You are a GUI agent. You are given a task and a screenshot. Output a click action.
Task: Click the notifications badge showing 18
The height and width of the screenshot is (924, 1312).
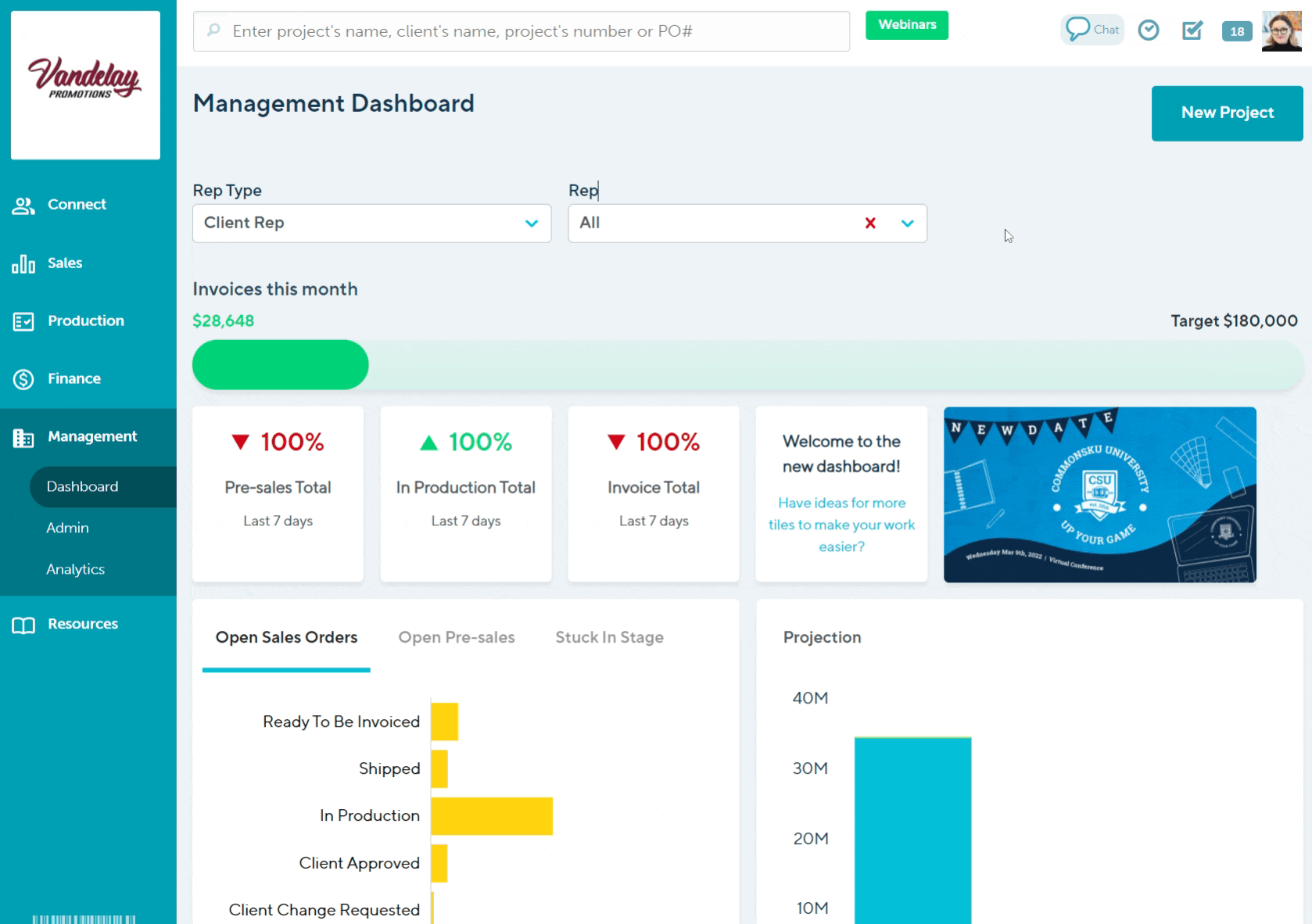point(1236,31)
